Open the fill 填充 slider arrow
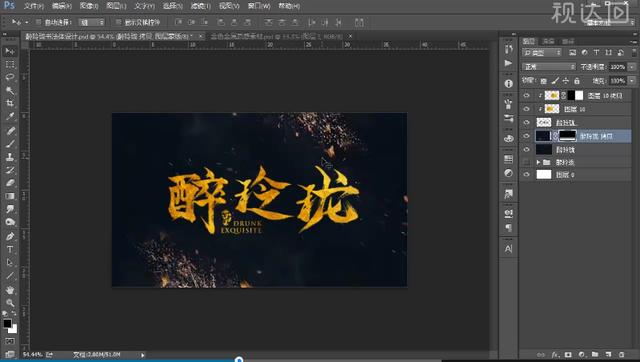Viewport: 640px width, 362px height. click(632, 81)
